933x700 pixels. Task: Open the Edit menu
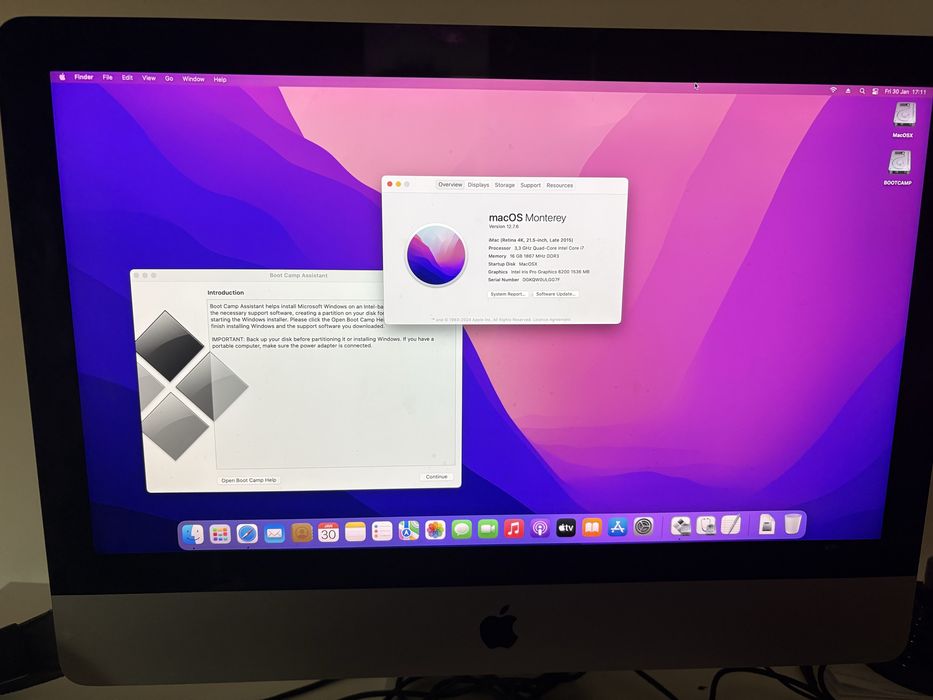(x=127, y=77)
